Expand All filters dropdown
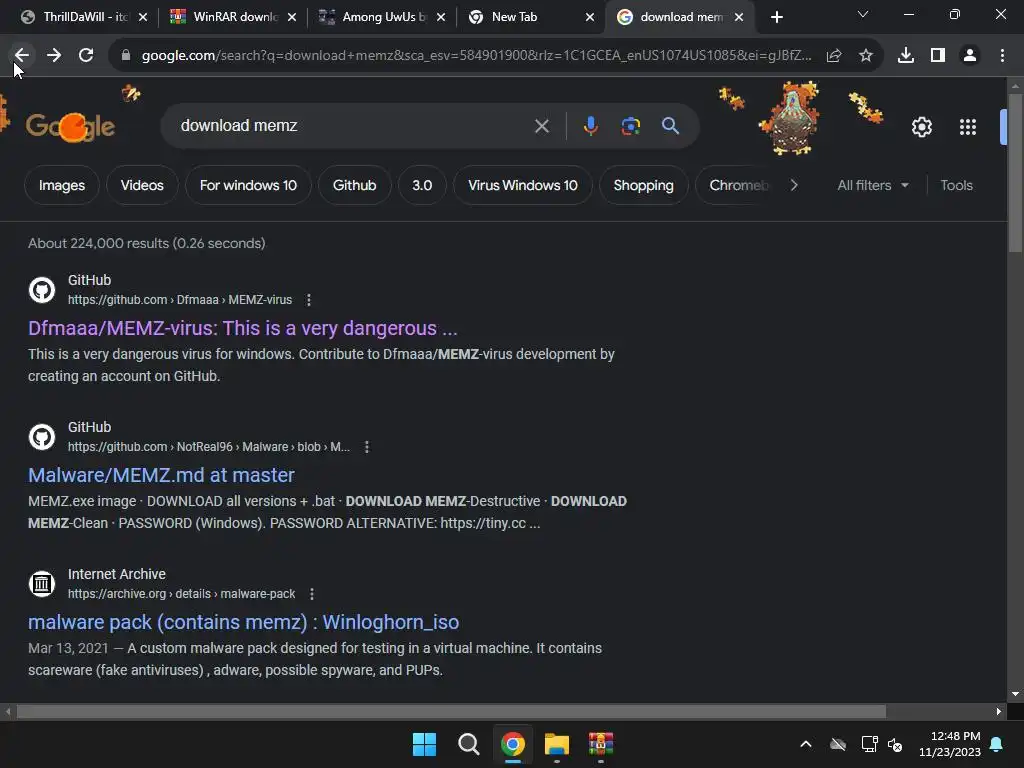Screen dimensions: 1024x768 [872, 185]
